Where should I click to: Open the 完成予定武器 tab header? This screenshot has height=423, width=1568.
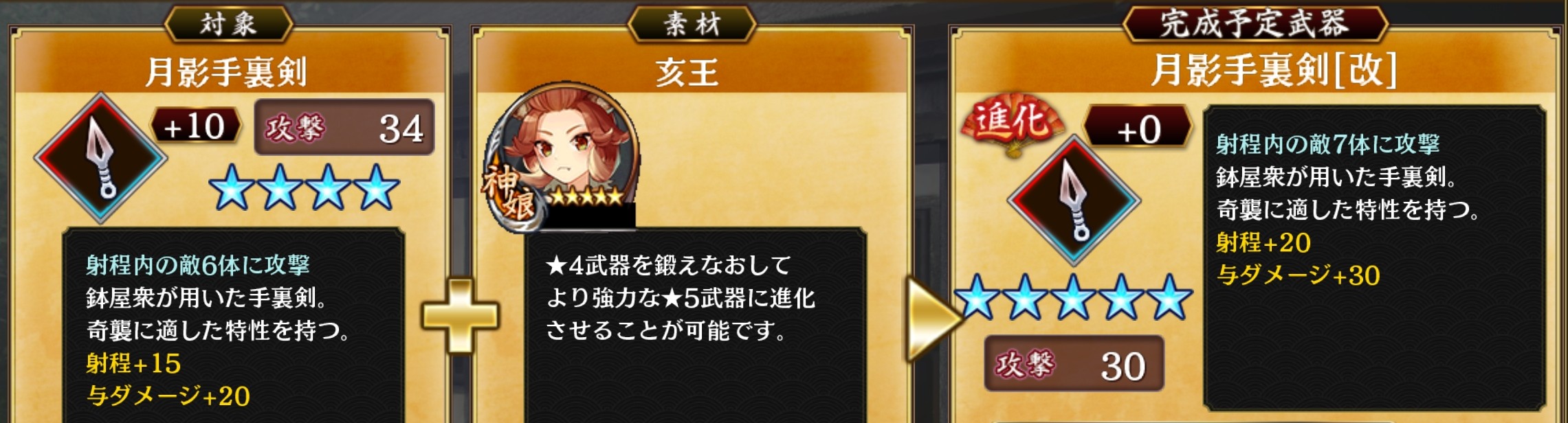[x=1255, y=23]
